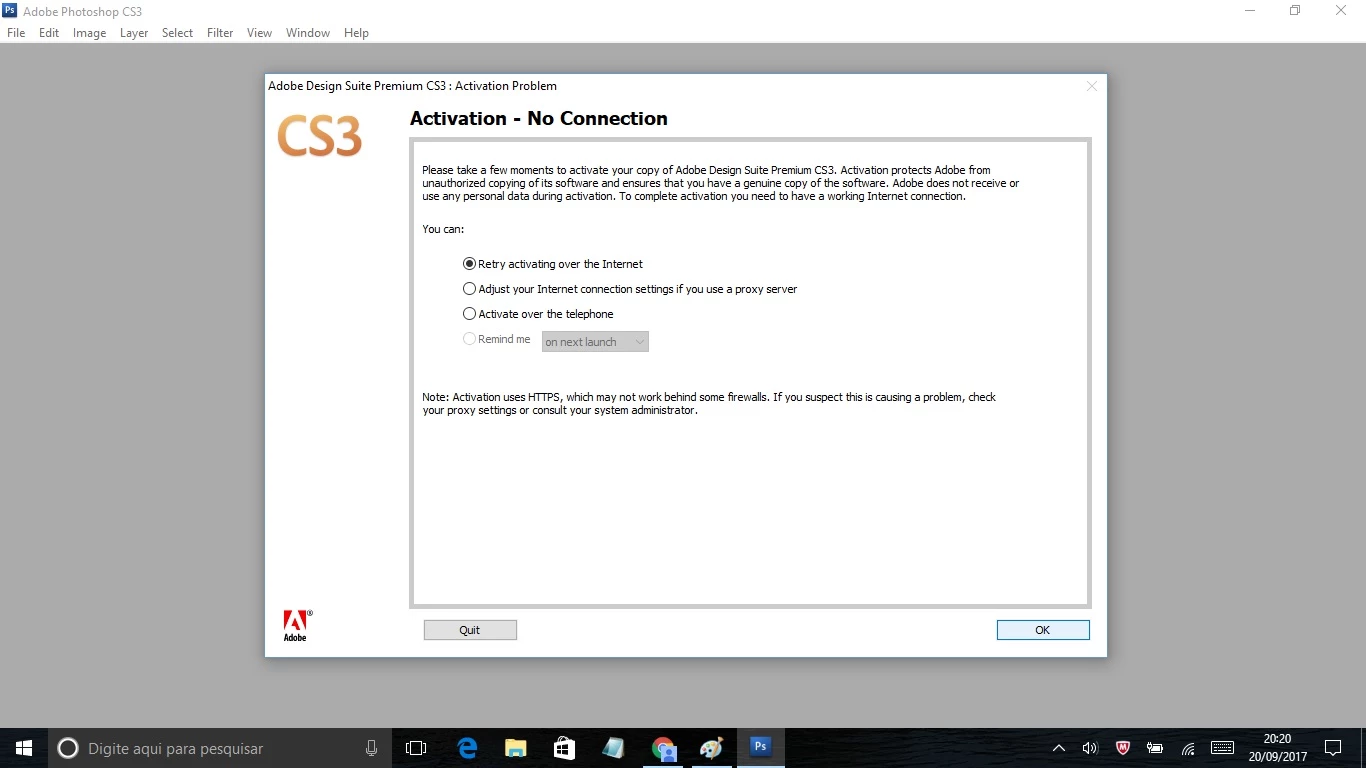Minimize the Photoshop window

coord(1251,11)
